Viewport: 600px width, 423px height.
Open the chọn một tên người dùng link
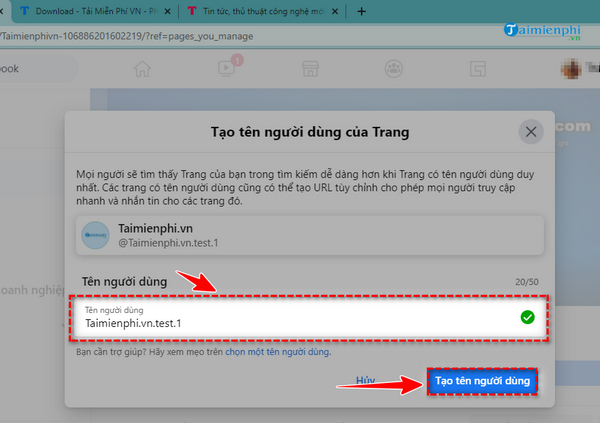click(x=278, y=352)
